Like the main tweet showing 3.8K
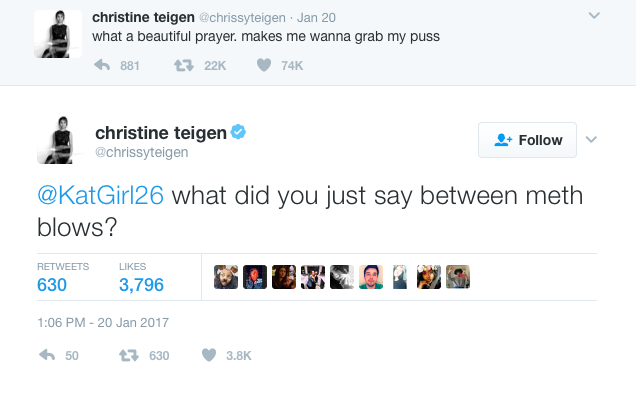 (x=209, y=355)
